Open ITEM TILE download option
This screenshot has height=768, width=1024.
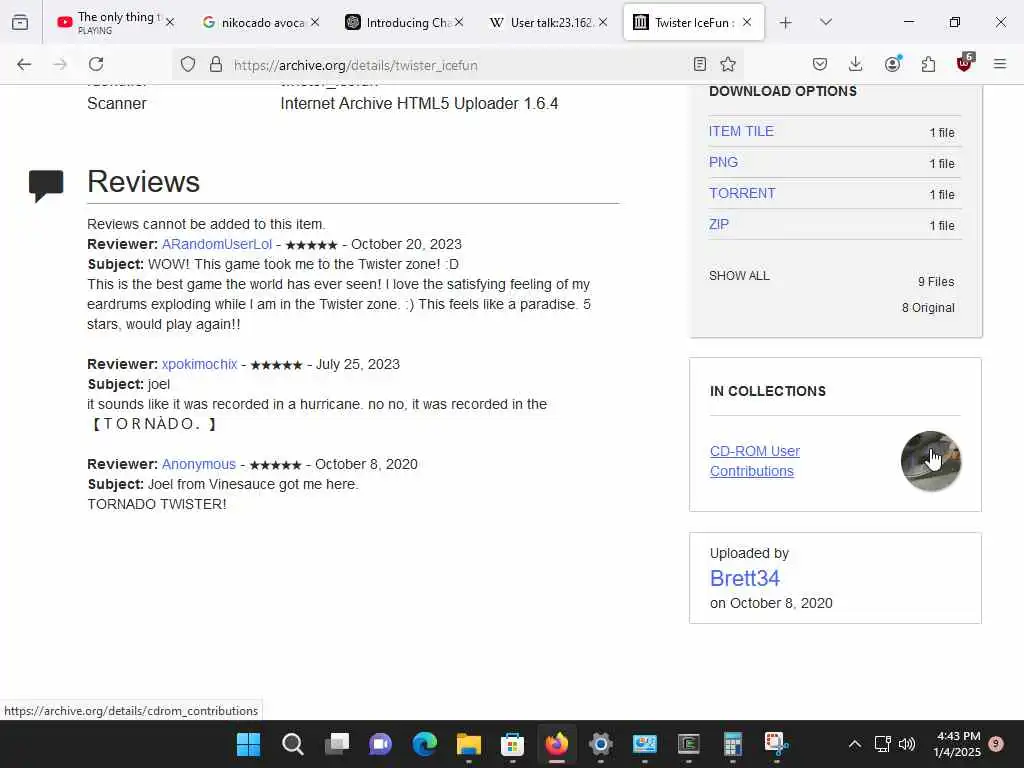click(x=741, y=131)
